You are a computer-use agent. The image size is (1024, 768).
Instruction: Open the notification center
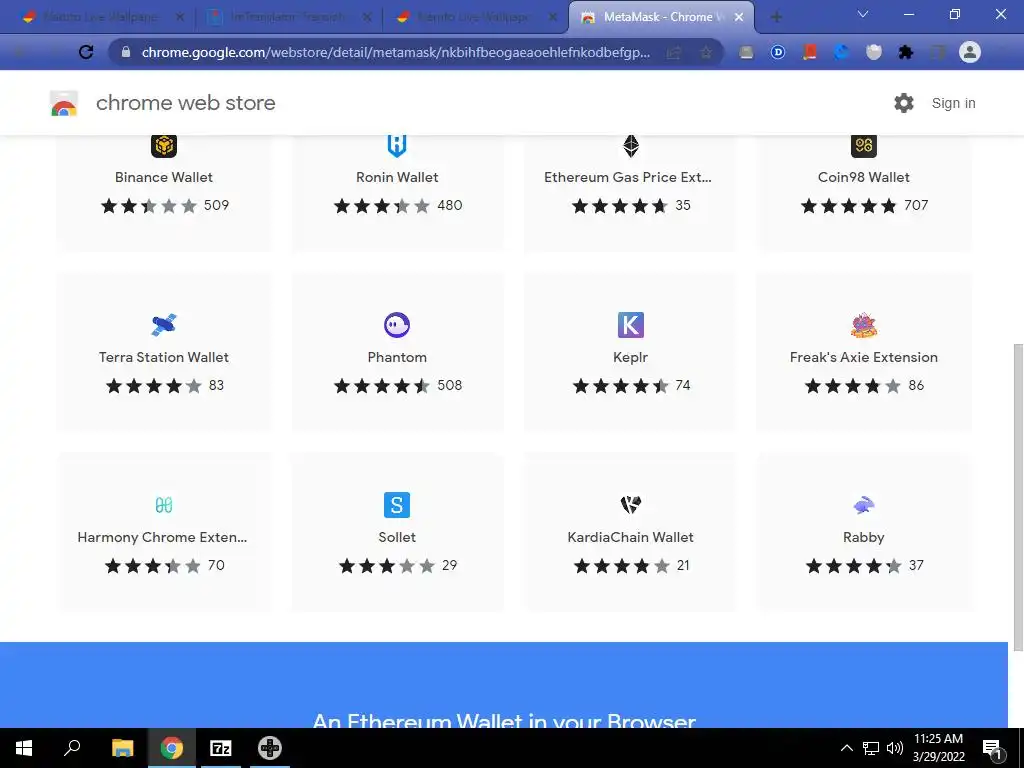[993, 748]
